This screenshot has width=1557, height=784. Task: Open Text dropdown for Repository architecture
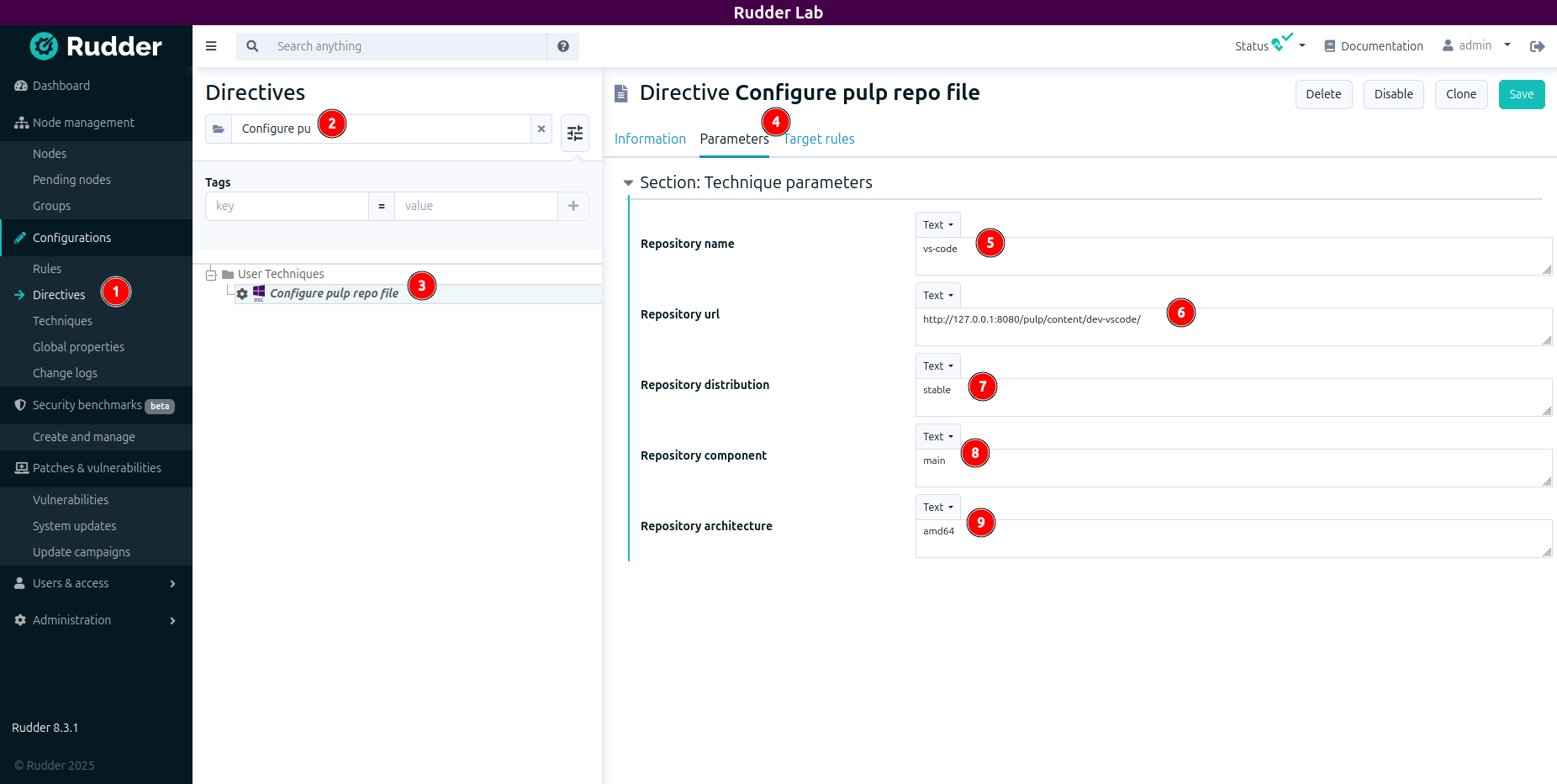938,507
